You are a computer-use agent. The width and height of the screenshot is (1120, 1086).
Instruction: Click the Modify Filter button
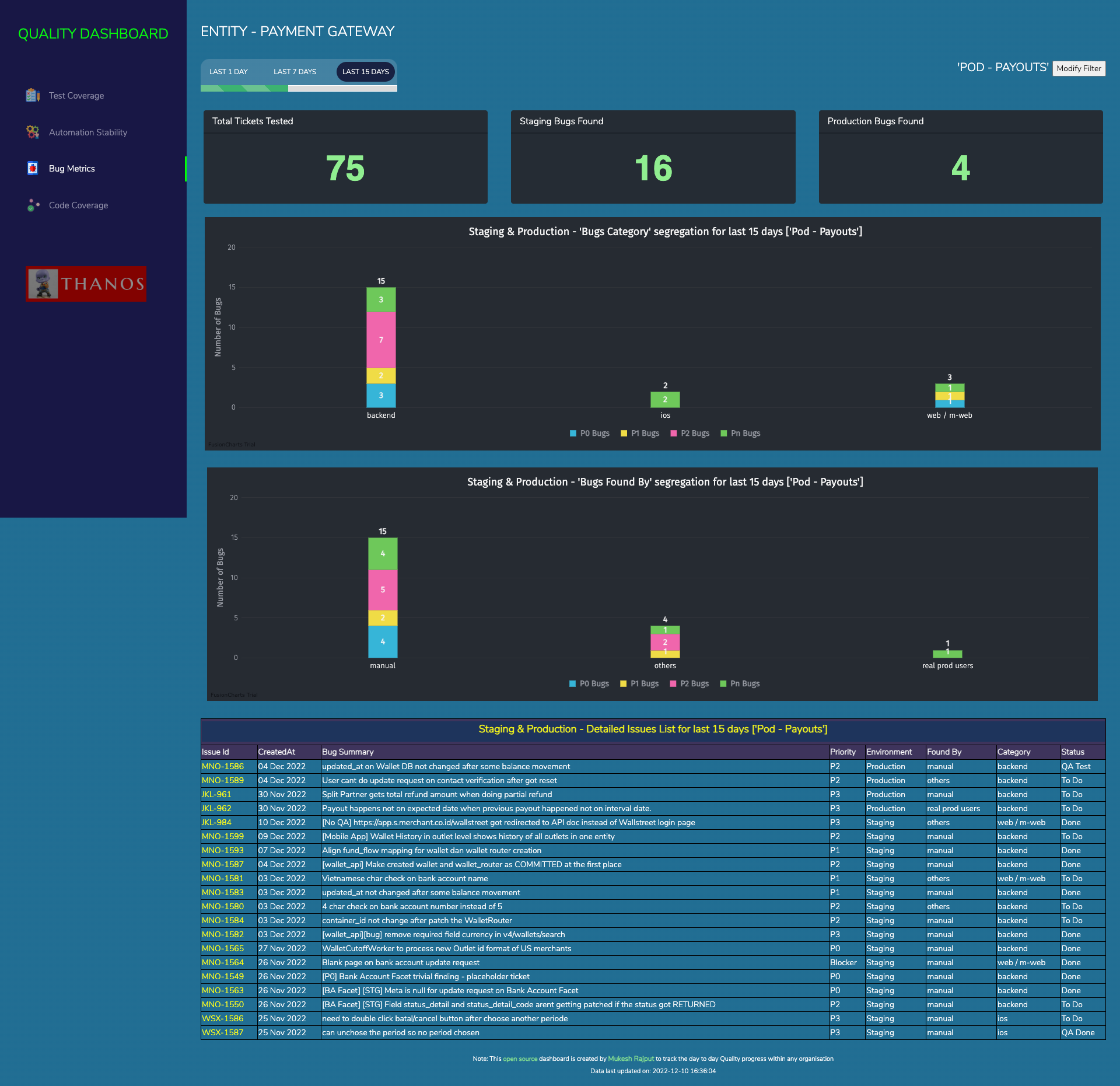point(1079,68)
